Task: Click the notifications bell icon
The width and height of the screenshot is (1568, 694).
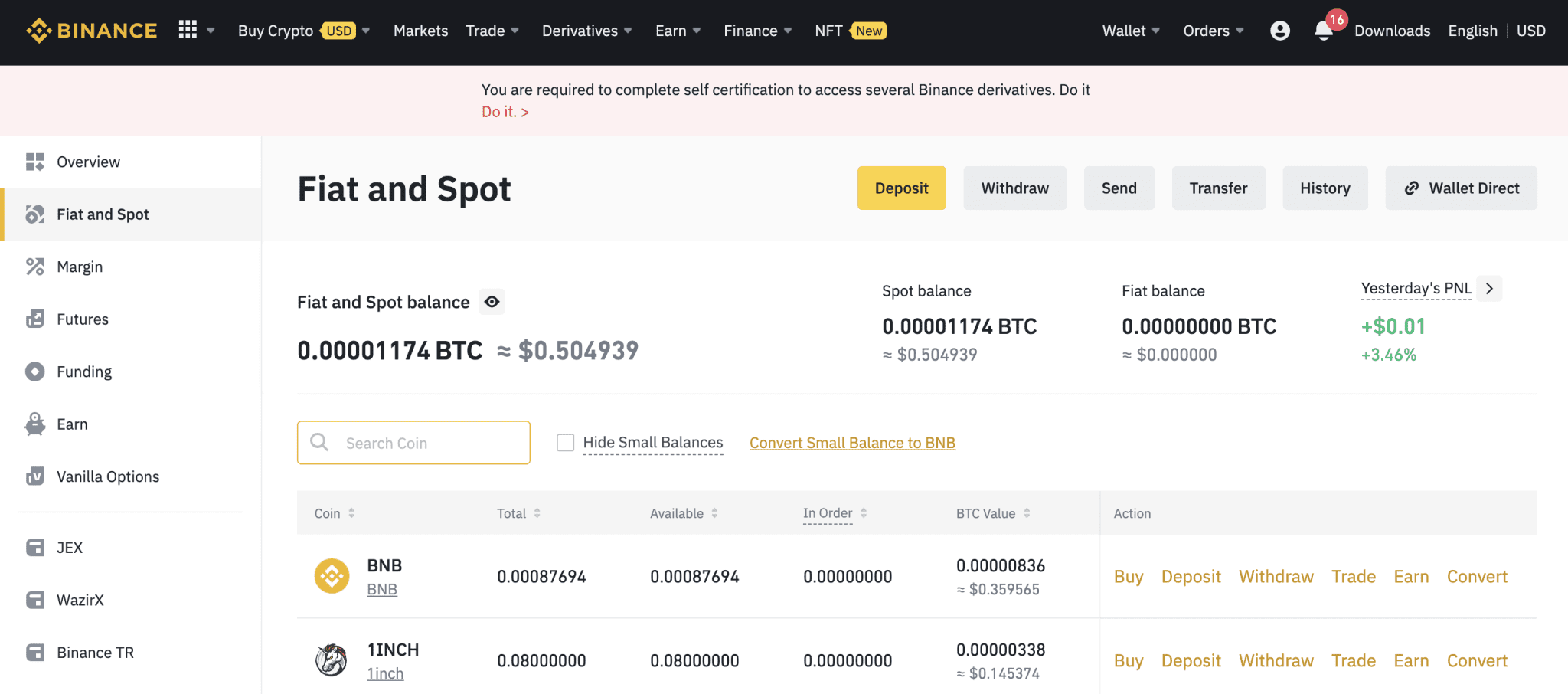Action: 1324,31
